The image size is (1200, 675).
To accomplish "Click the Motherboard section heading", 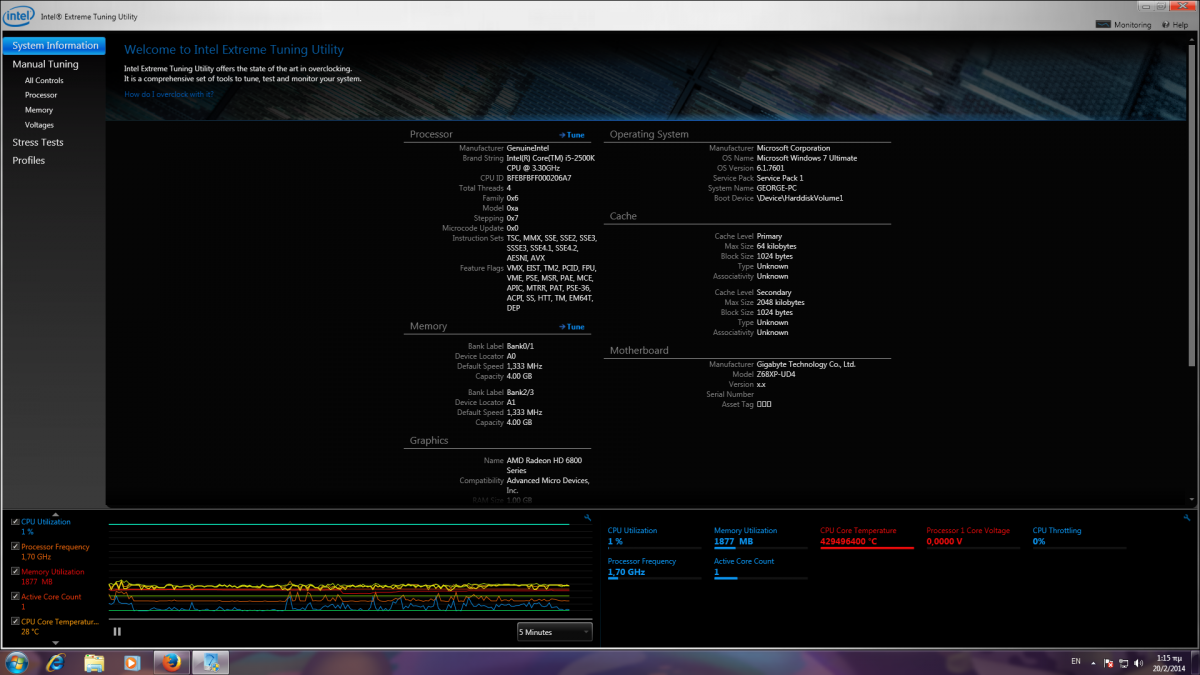I will click(x=639, y=350).
